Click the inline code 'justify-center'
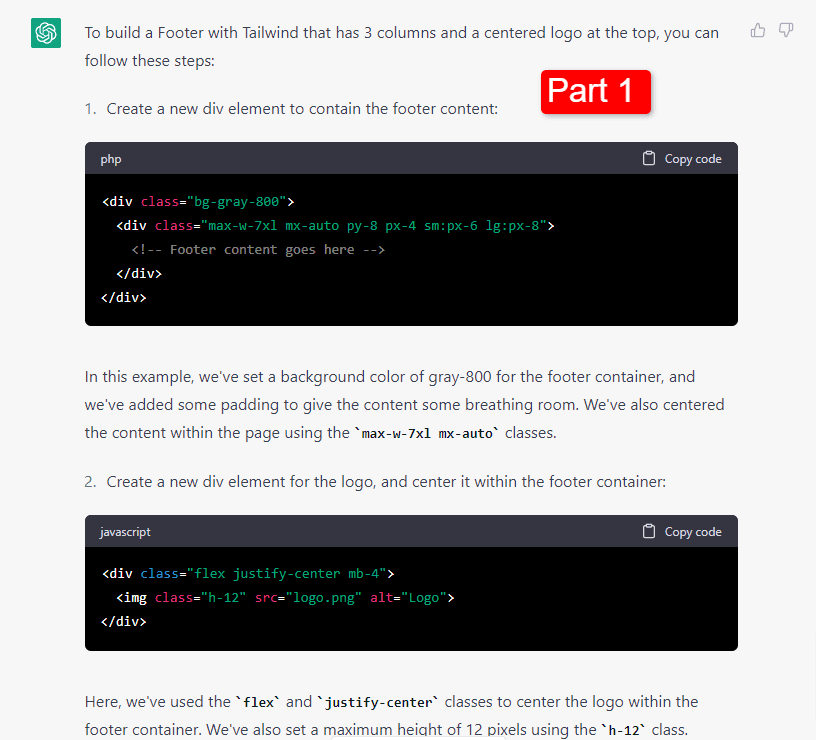Screen dimensions: 816x740 [380, 701]
